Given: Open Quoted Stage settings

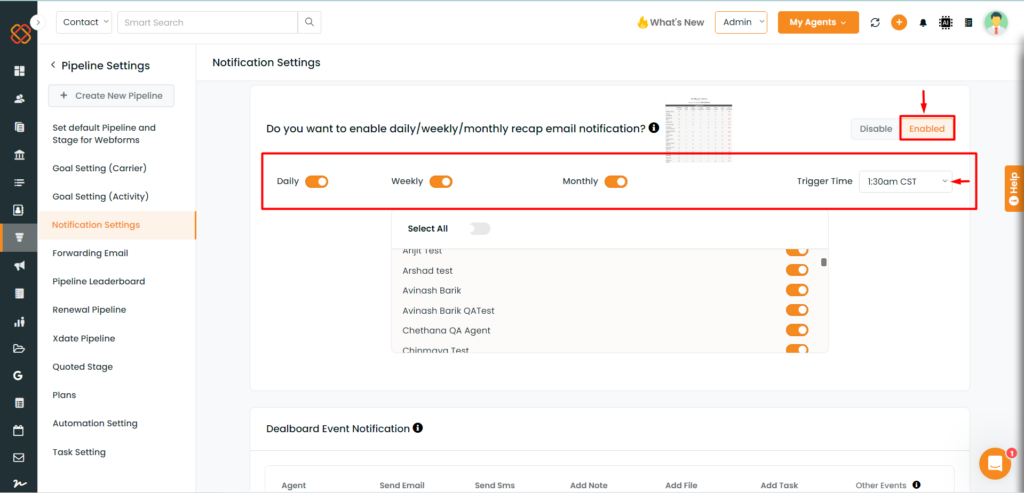Looking at the screenshot, I should pos(82,367).
